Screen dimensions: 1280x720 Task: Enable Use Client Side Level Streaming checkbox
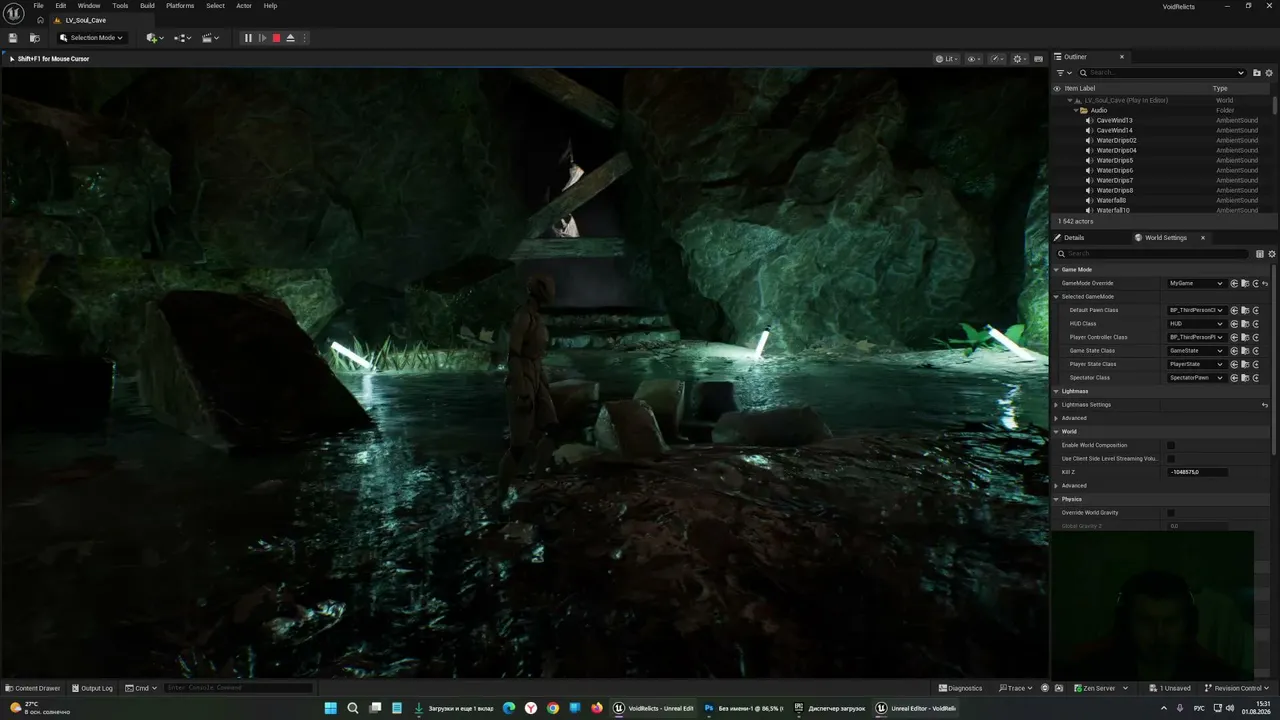click(x=1171, y=459)
